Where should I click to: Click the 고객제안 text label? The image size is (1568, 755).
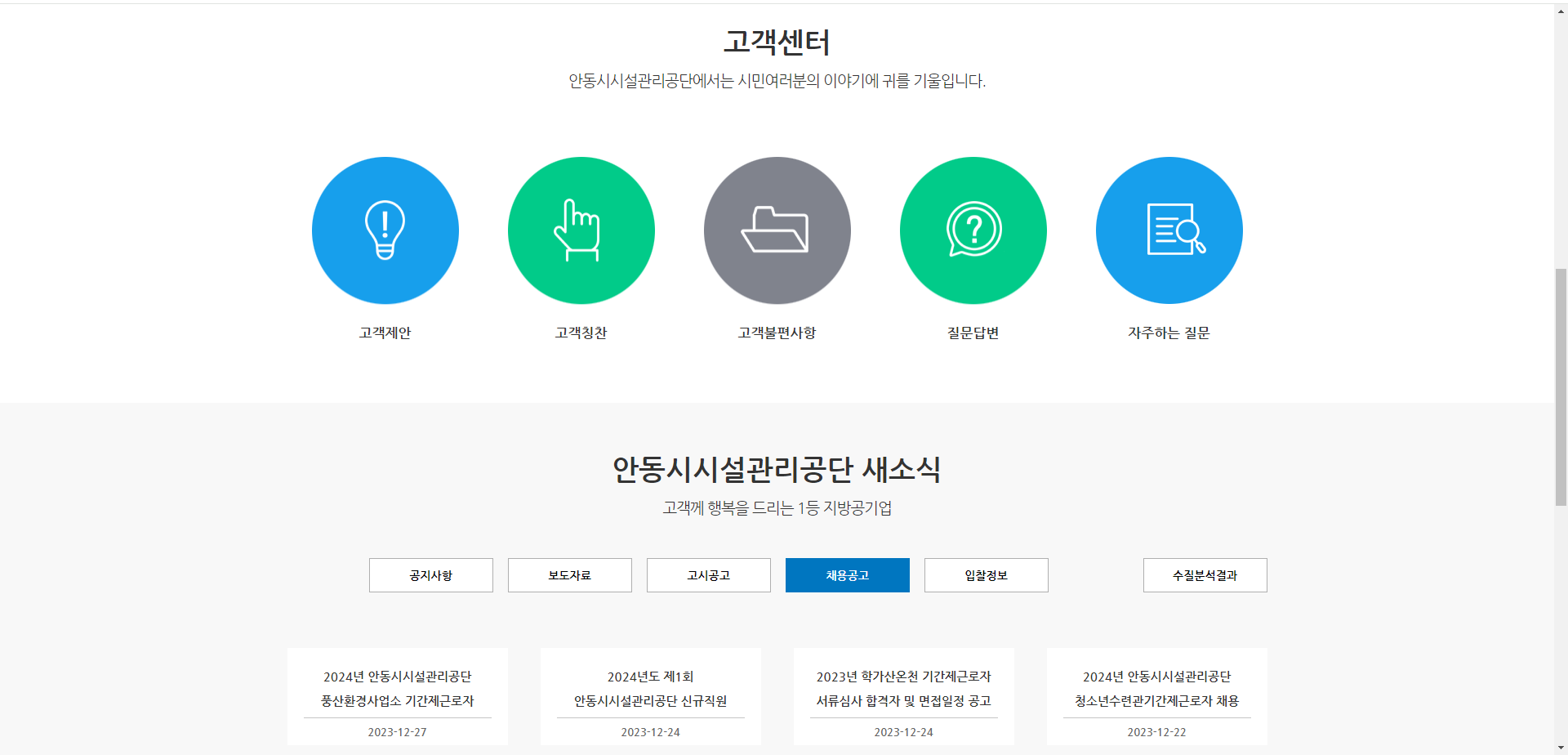pyautogui.click(x=385, y=333)
